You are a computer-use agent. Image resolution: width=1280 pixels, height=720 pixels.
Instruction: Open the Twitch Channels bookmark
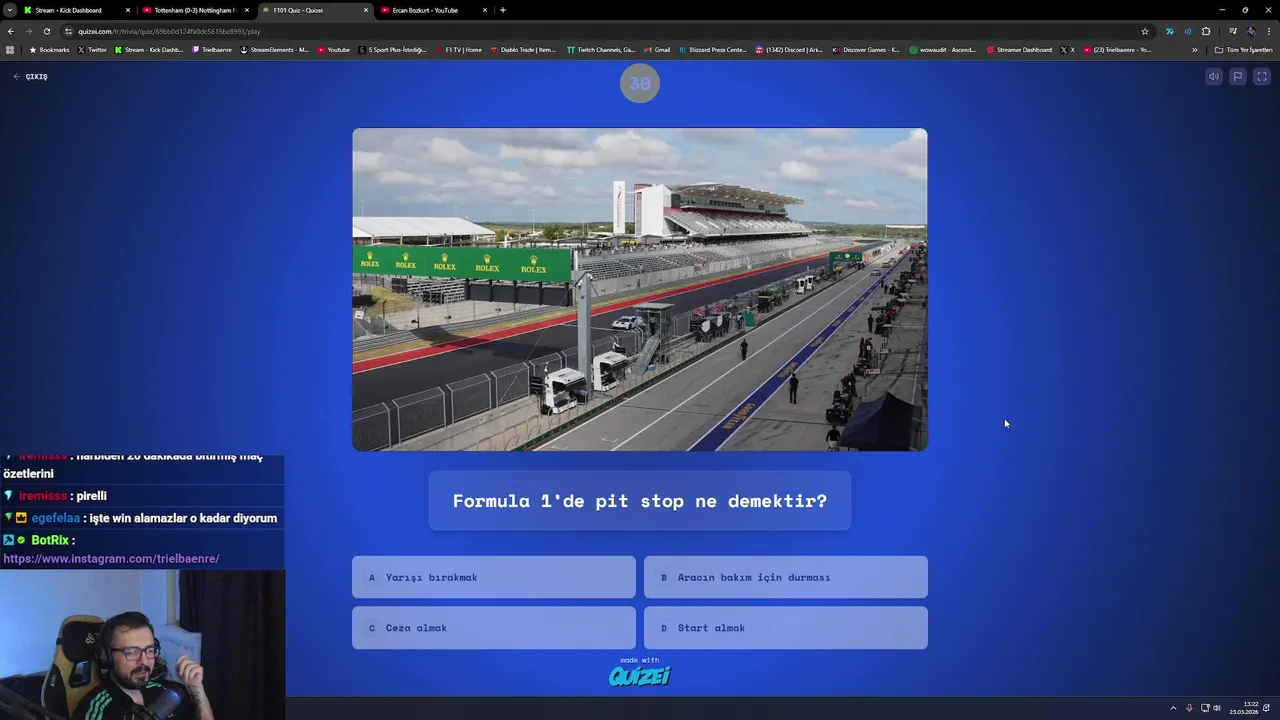[x=601, y=49]
